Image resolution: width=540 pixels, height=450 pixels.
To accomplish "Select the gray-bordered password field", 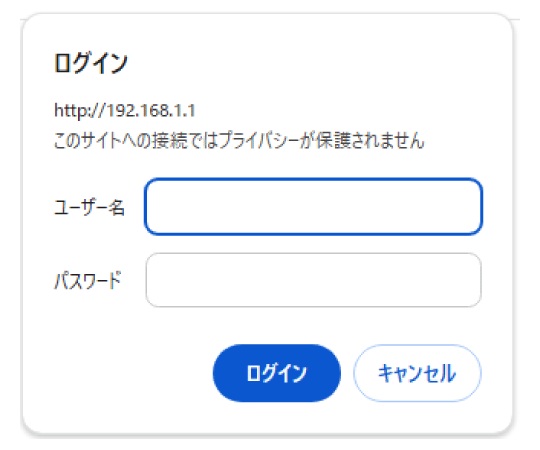I will (313, 280).
